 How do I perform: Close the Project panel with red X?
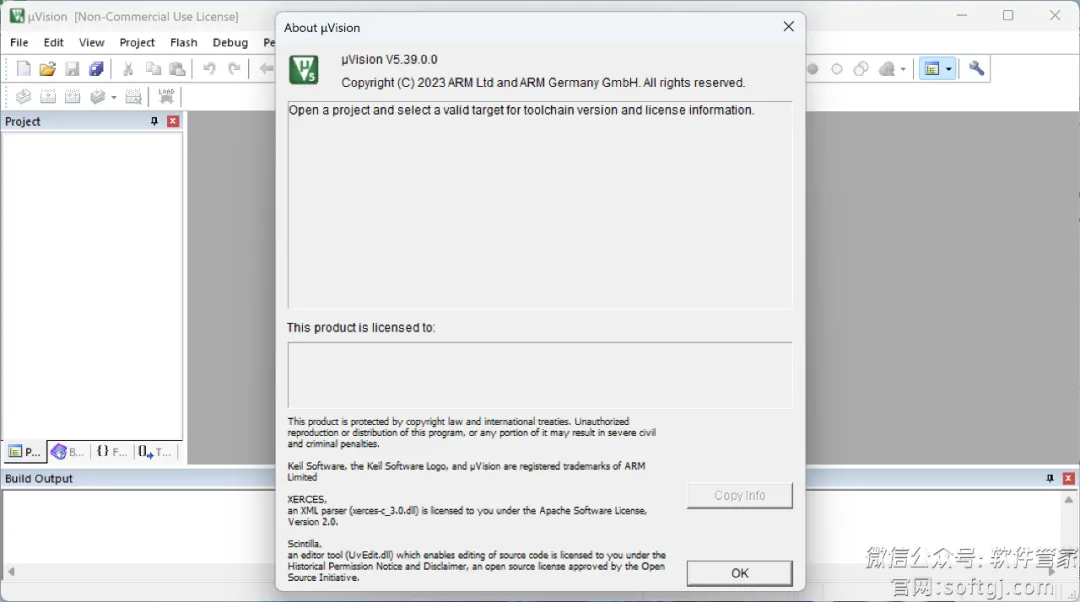(x=173, y=121)
